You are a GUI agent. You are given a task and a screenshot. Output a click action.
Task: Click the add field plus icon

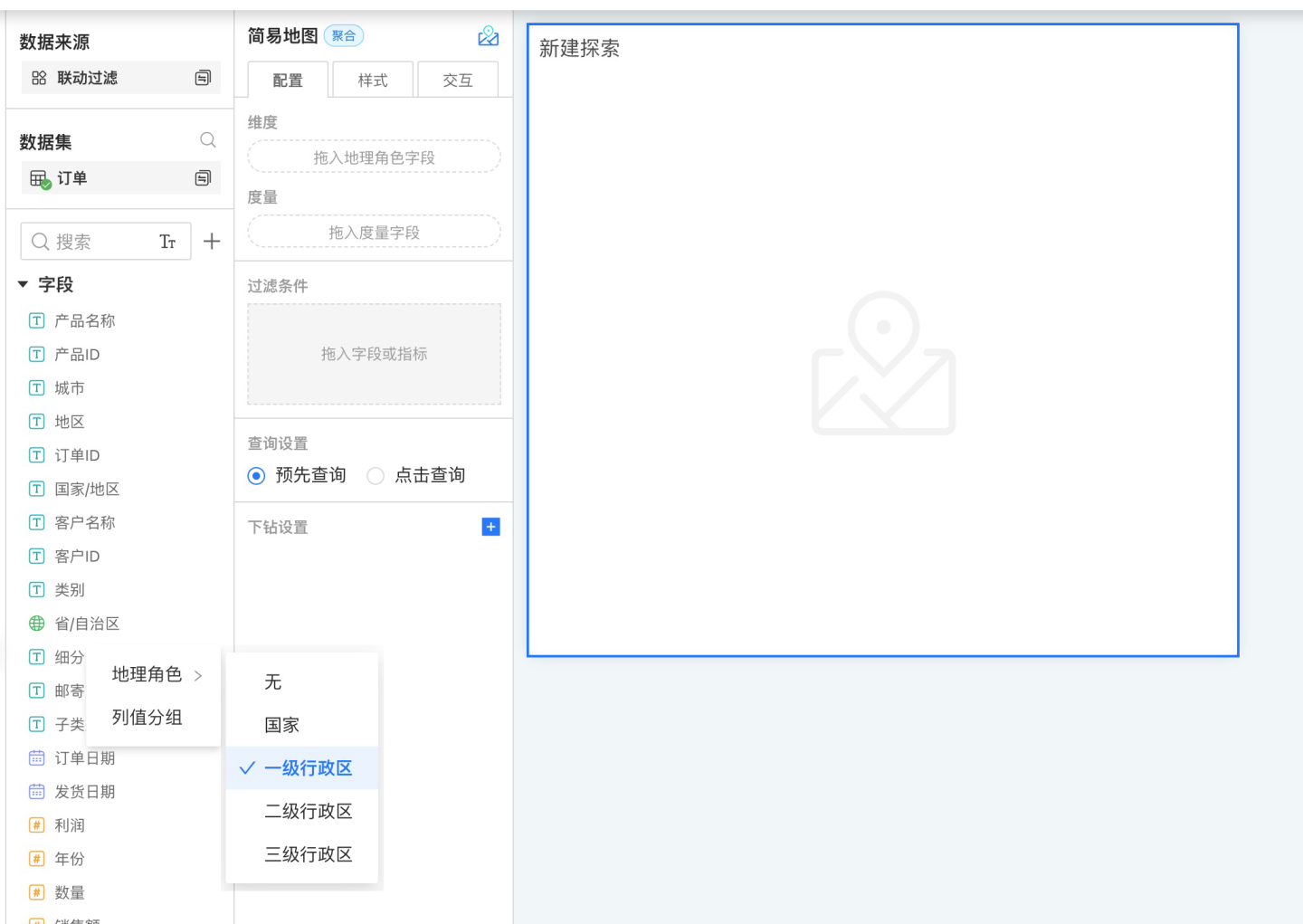coord(212,242)
